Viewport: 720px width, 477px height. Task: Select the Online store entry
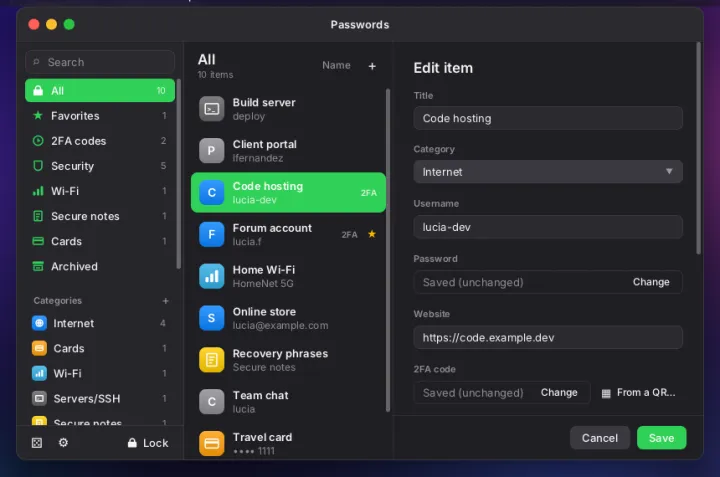[x=288, y=318]
